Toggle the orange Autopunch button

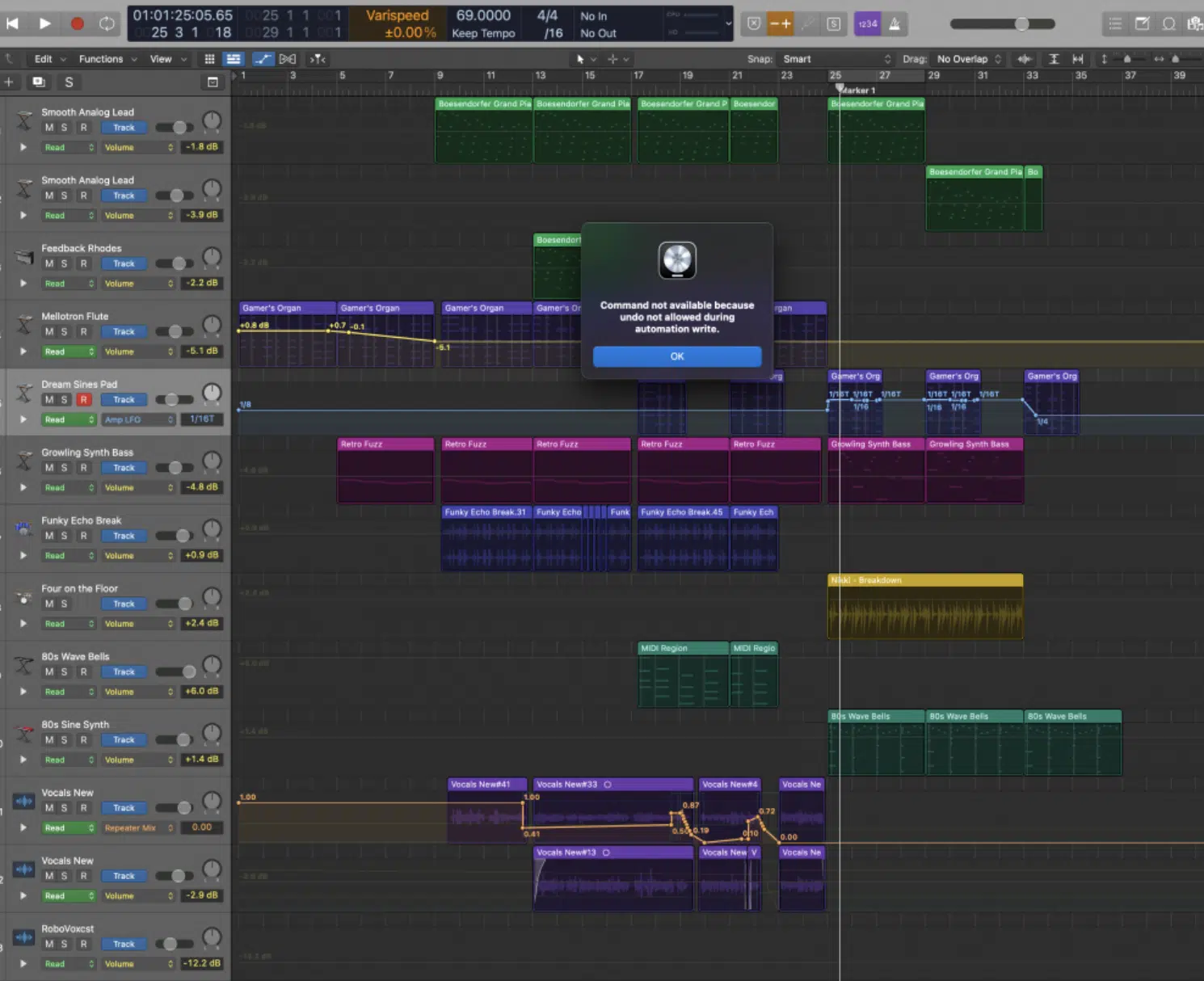tap(781, 23)
